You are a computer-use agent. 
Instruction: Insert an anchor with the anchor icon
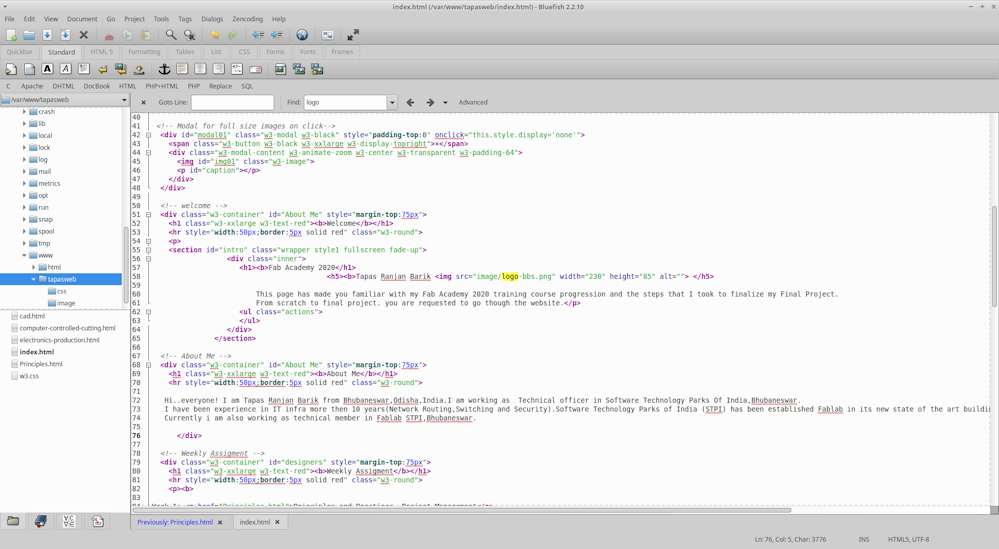pyautogui.click(x=164, y=69)
